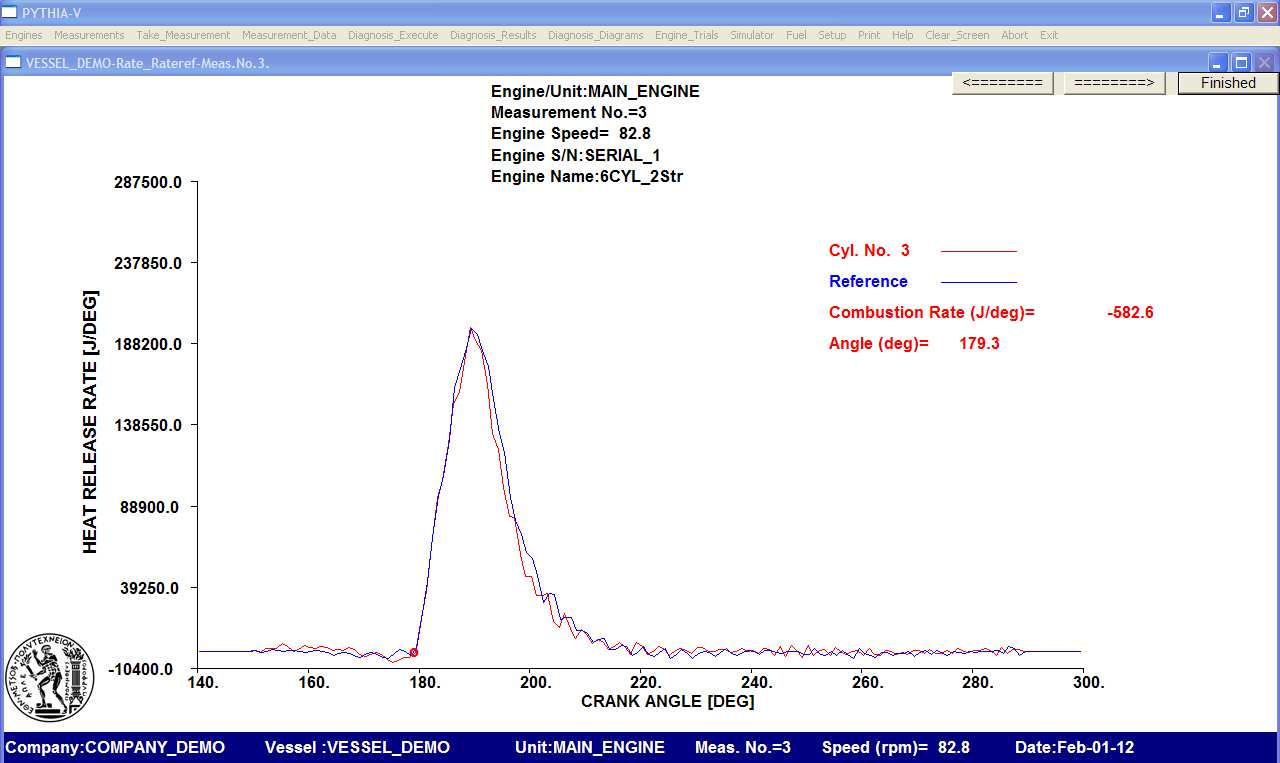Open the Setup menu
The height and width of the screenshot is (763, 1280).
(x=832, y=35)
